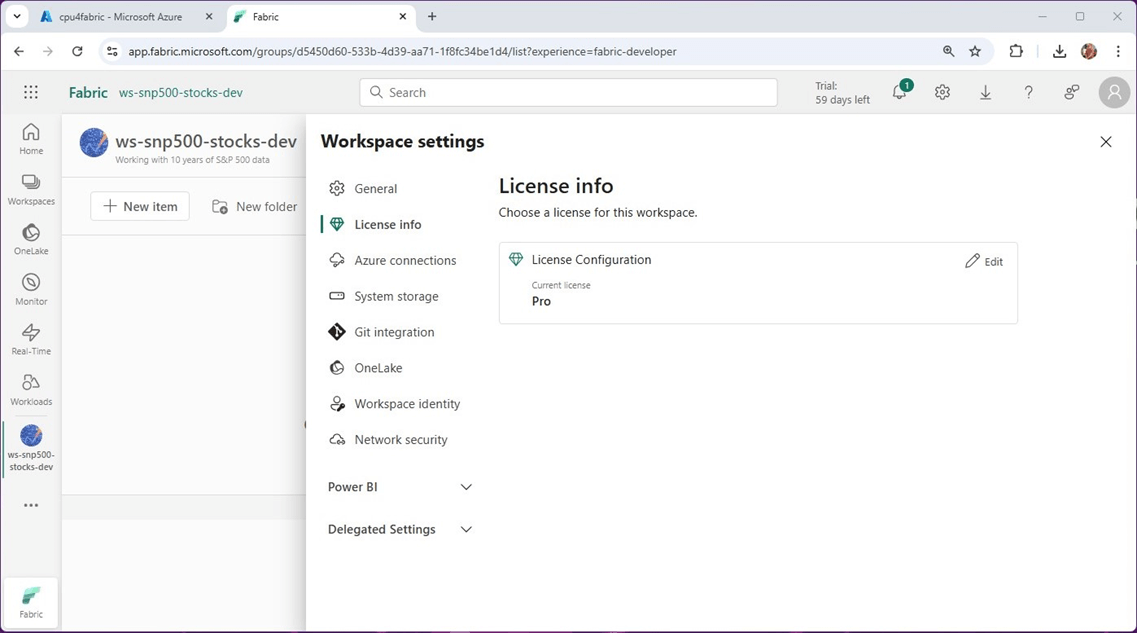Go to Home in left navigation
This screenshot has height=633, width=1137.
tap(30, 139)
